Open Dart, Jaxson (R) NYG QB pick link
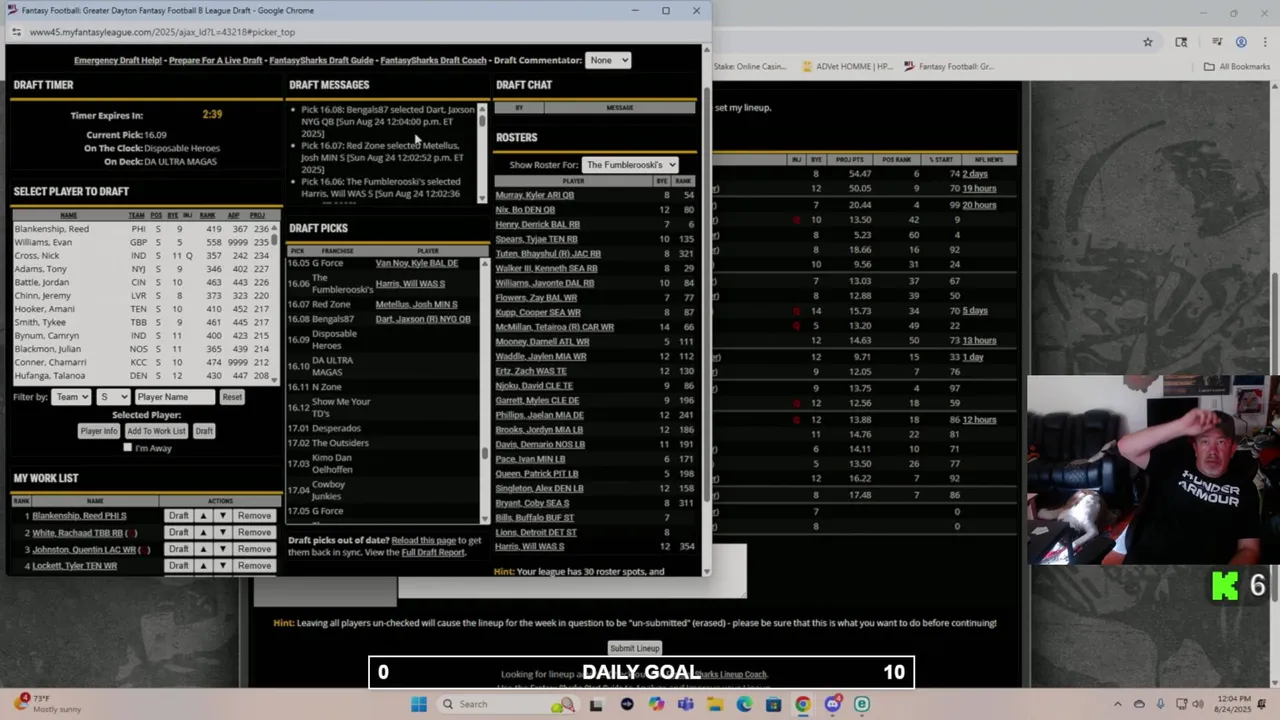 (x=423, y=319)
